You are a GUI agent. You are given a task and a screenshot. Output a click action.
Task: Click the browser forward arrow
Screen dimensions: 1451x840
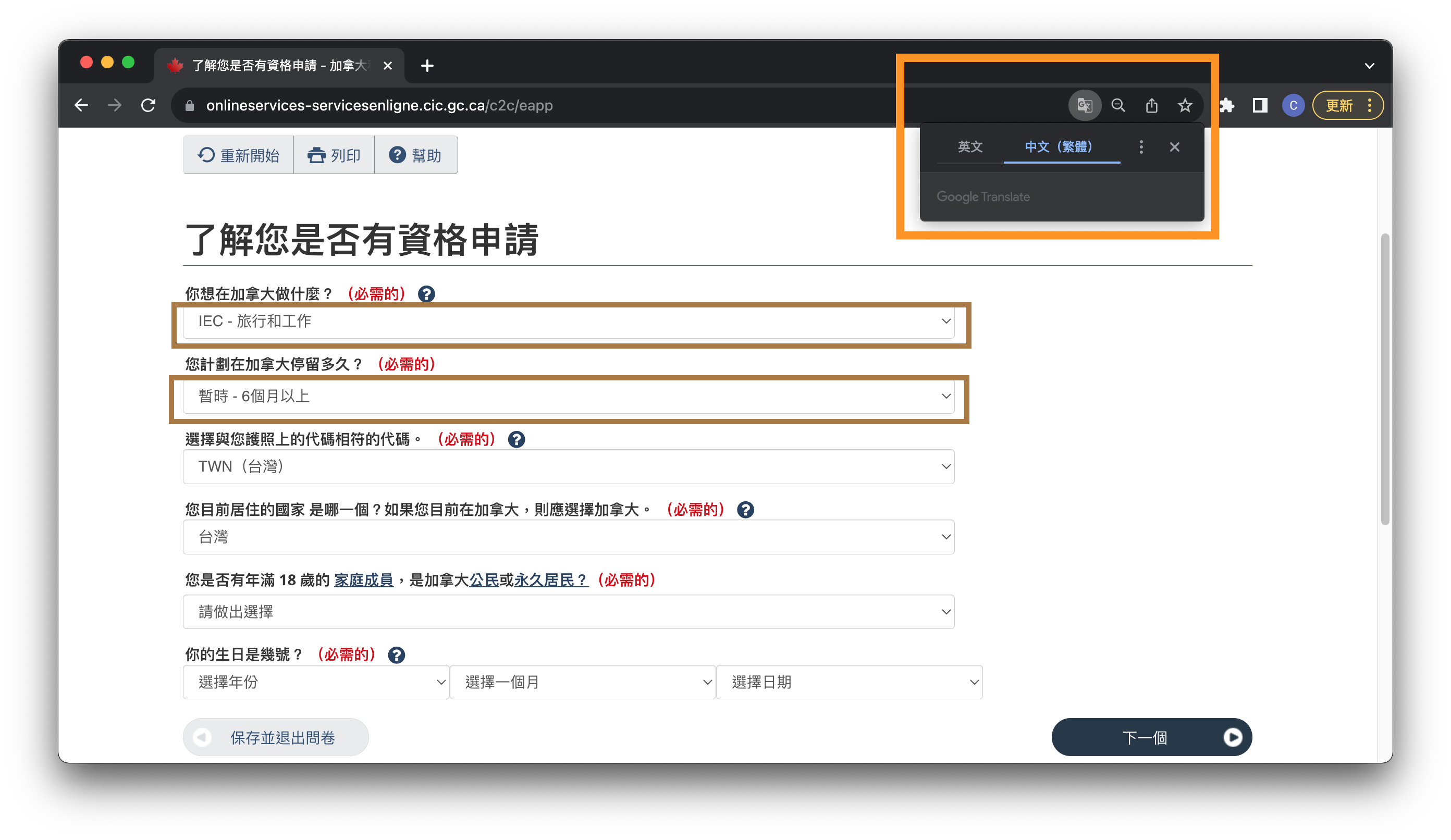coord(115,105)
